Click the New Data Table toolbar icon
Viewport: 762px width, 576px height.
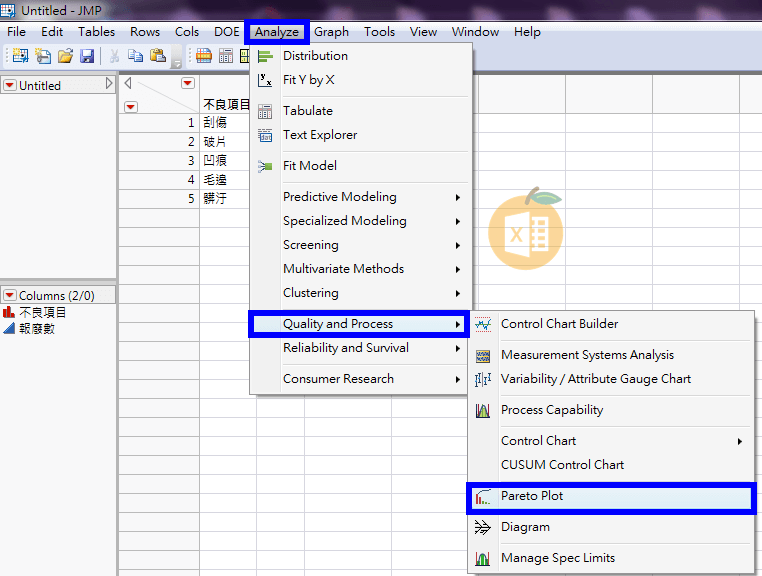20,56
